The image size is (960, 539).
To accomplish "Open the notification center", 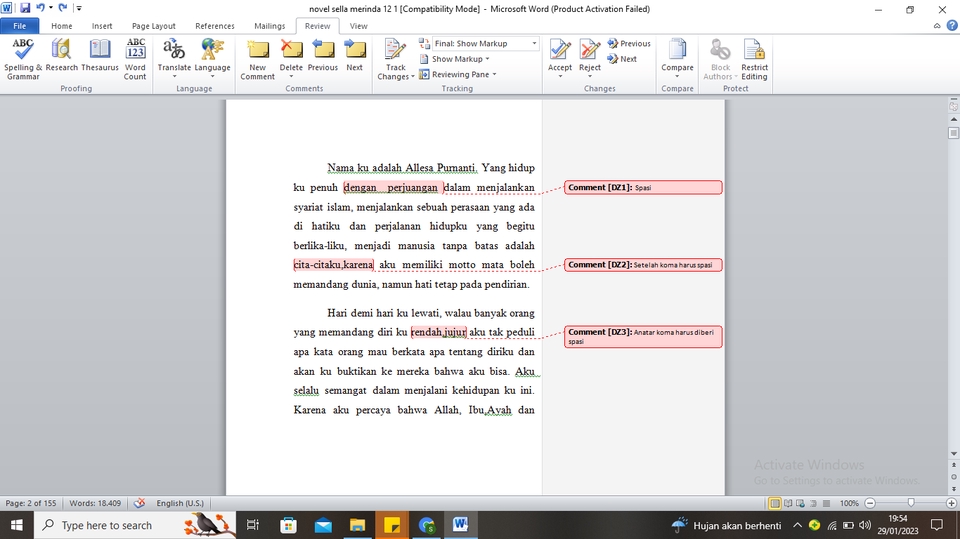I will coord(937,525).
